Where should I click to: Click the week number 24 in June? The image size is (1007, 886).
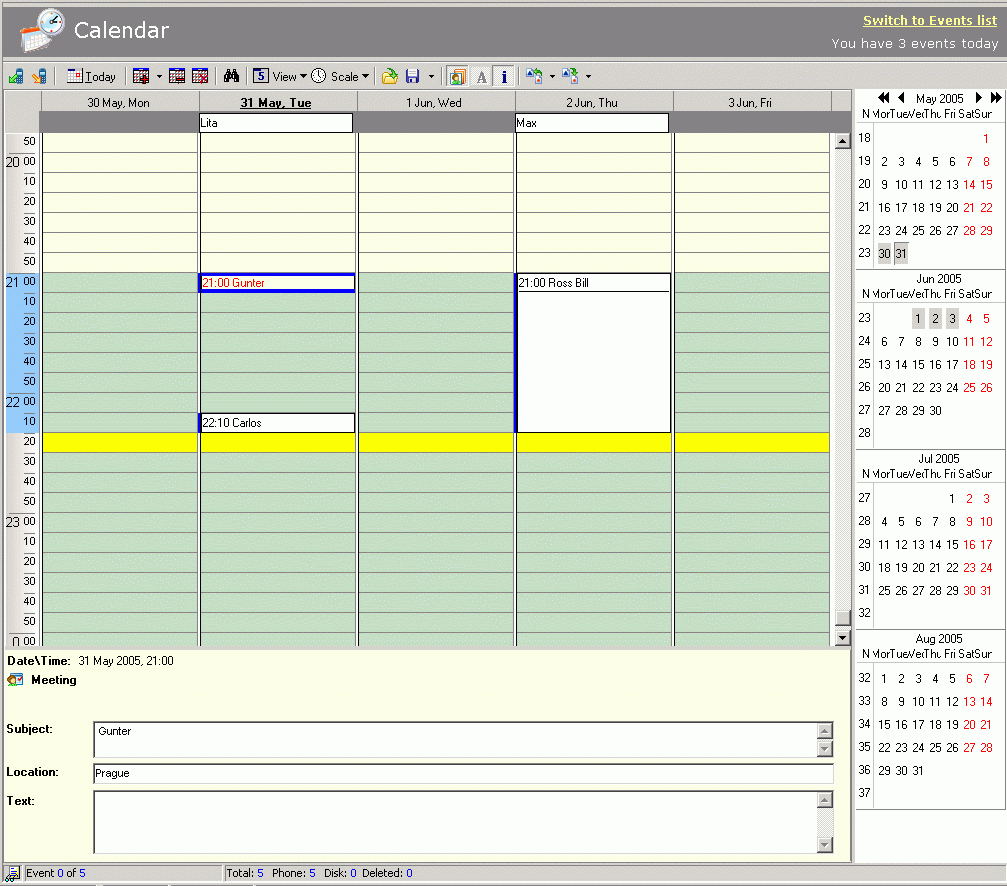864,341
